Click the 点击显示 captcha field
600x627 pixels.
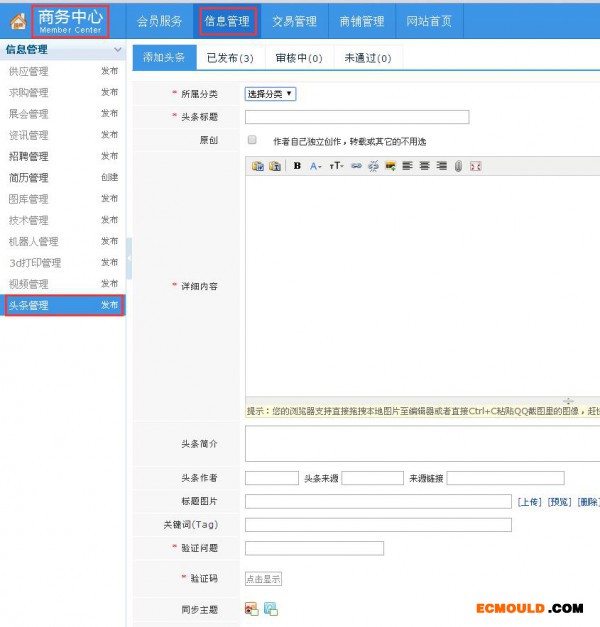point(264,579)
